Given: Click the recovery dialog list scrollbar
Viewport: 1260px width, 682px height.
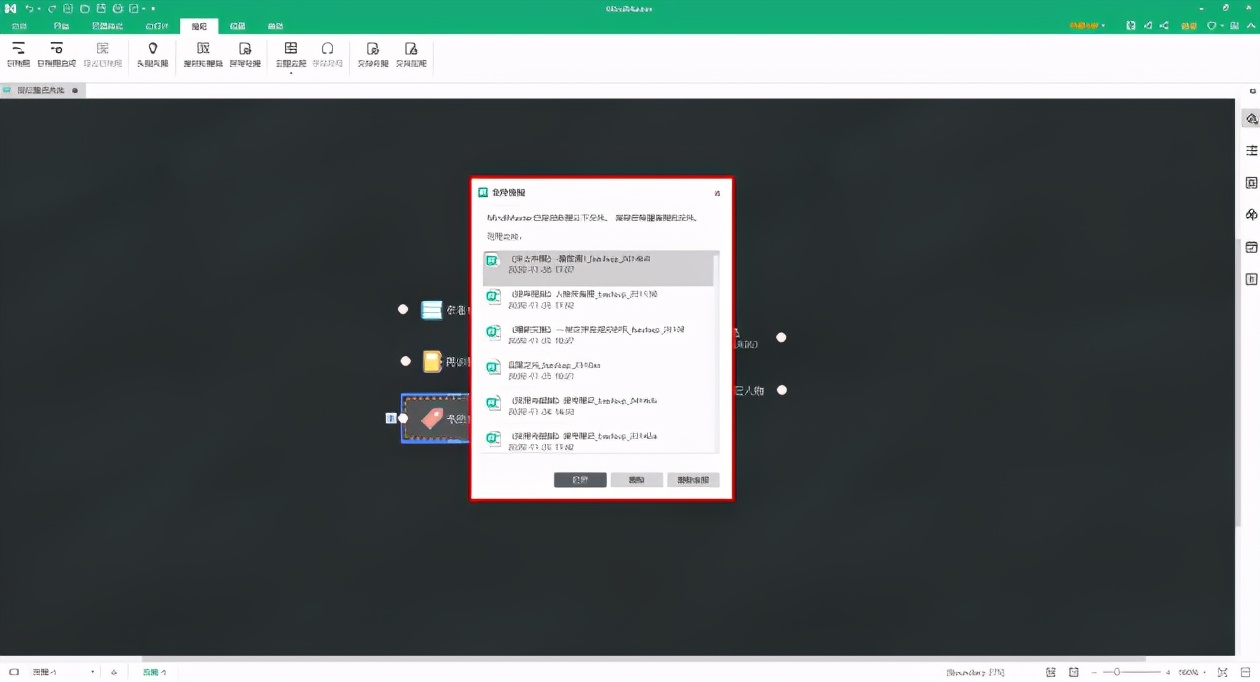Looking at the screenshot, I should [x=715, y=351].
